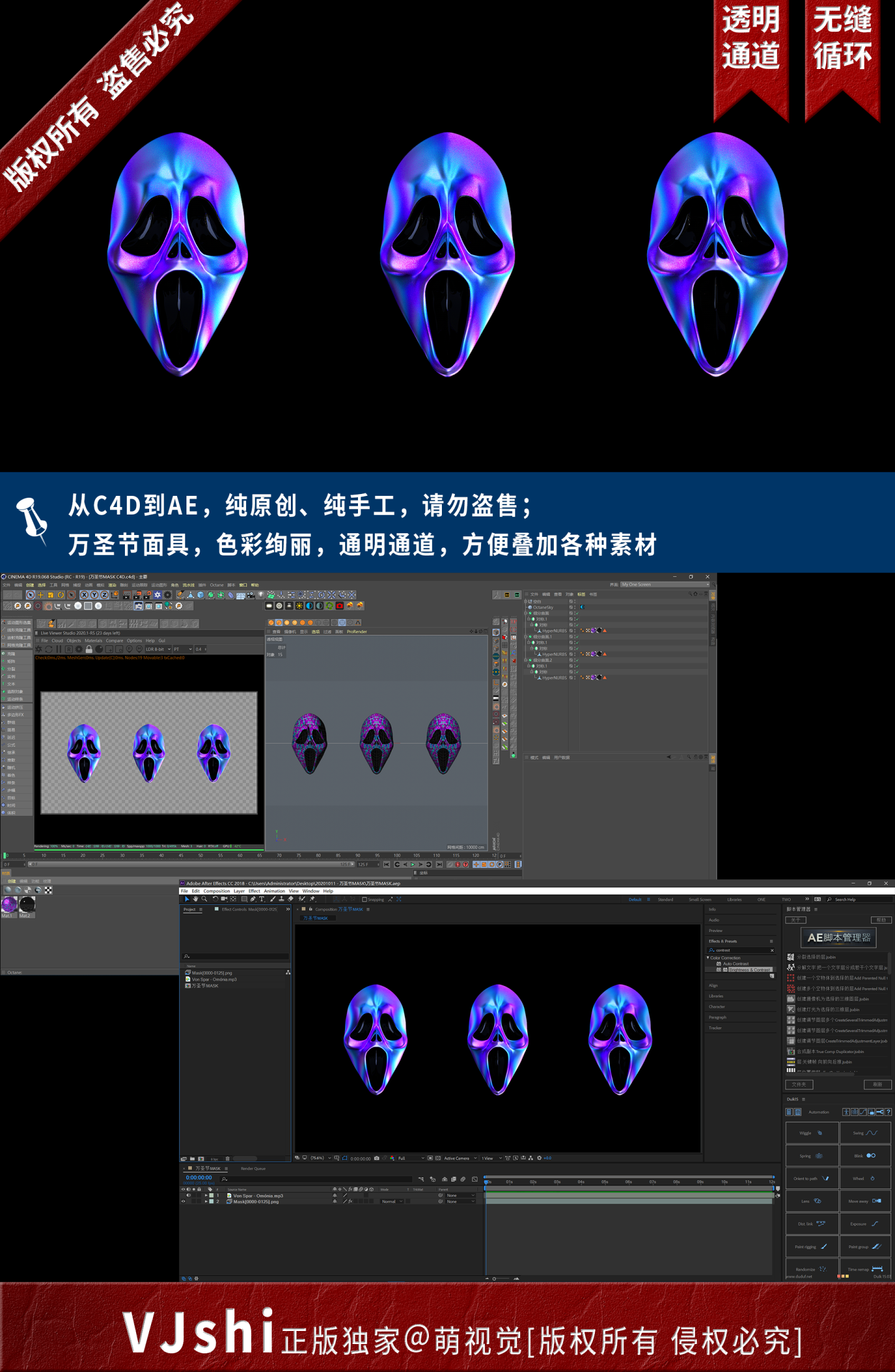
Task: Switch to the Standard workspace
Action: [665, 899]
